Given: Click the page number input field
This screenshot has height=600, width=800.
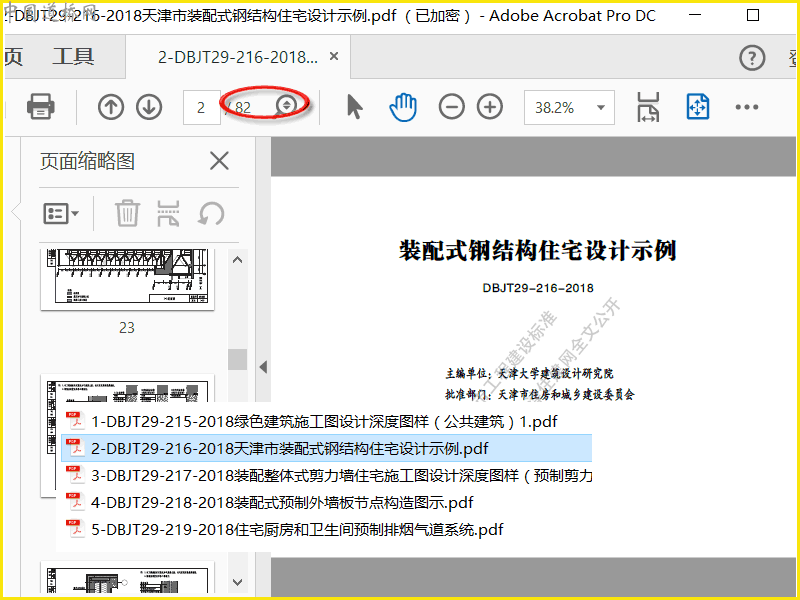Looking at the screenshot, I should click(x=202, y=107).
